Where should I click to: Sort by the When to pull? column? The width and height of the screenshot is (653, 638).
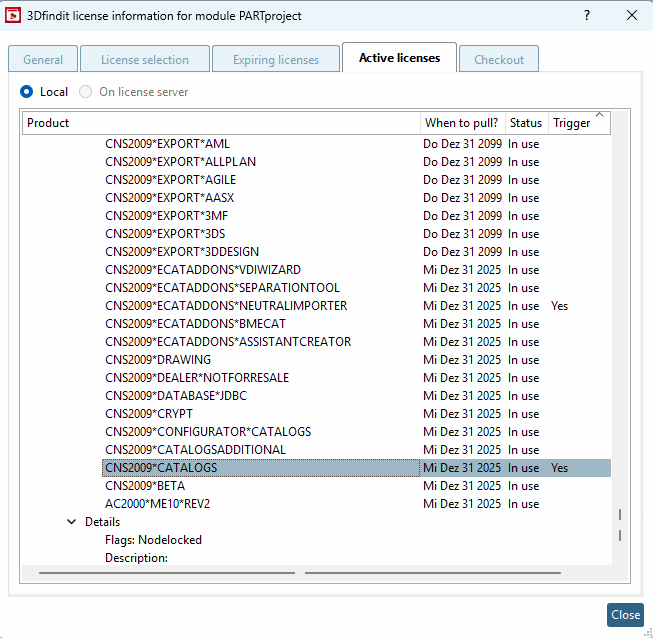(463, 123)
